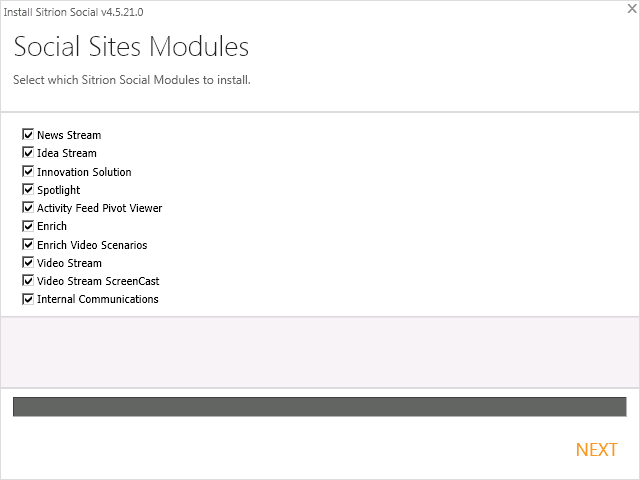The height and width of the screenshot is (480, 640).
Task: Uncheck the Internal Communications checkbox
Action: (x=28, y=299)
